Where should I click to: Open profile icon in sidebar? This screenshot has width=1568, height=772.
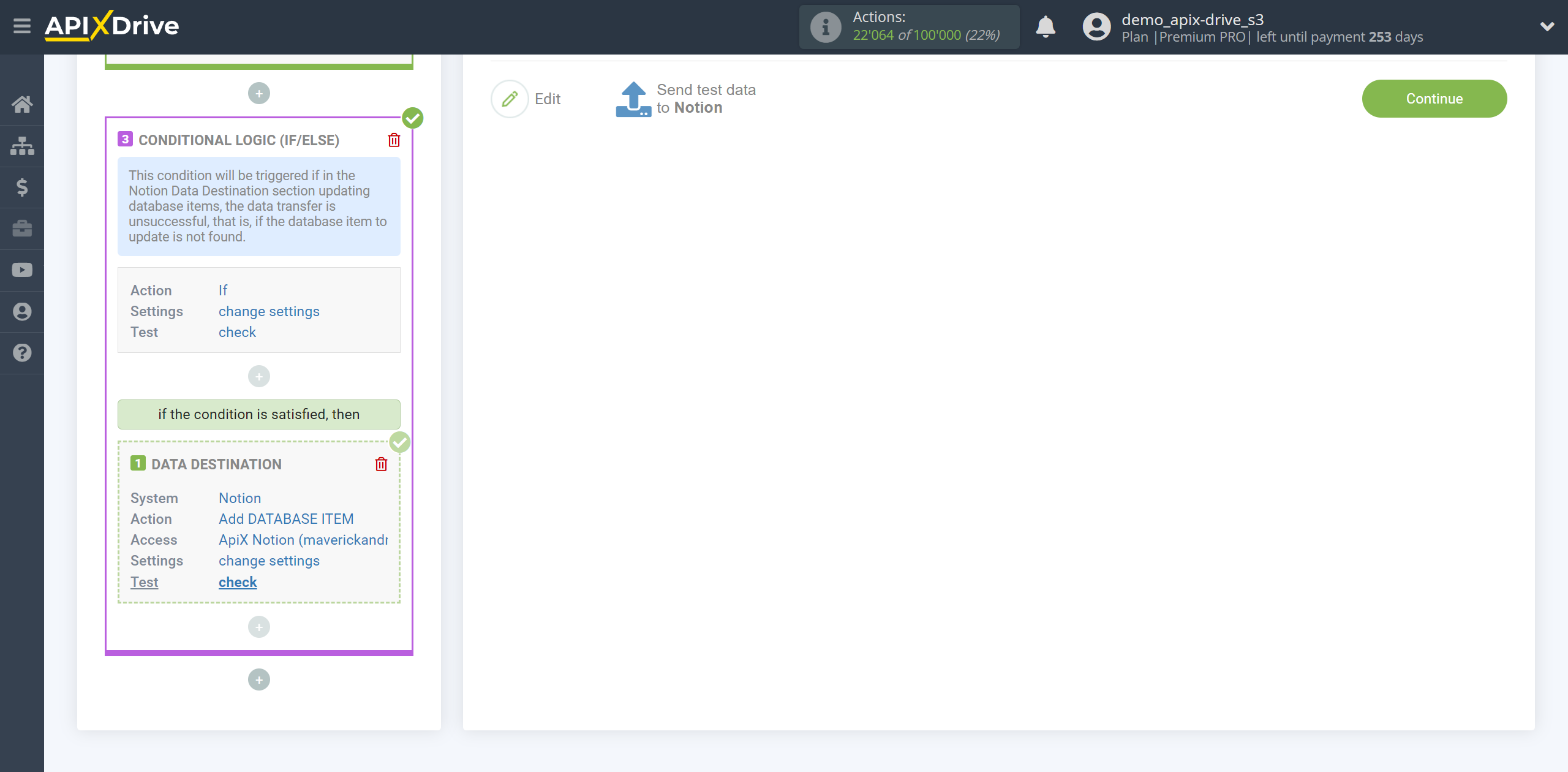coord(22,311)
